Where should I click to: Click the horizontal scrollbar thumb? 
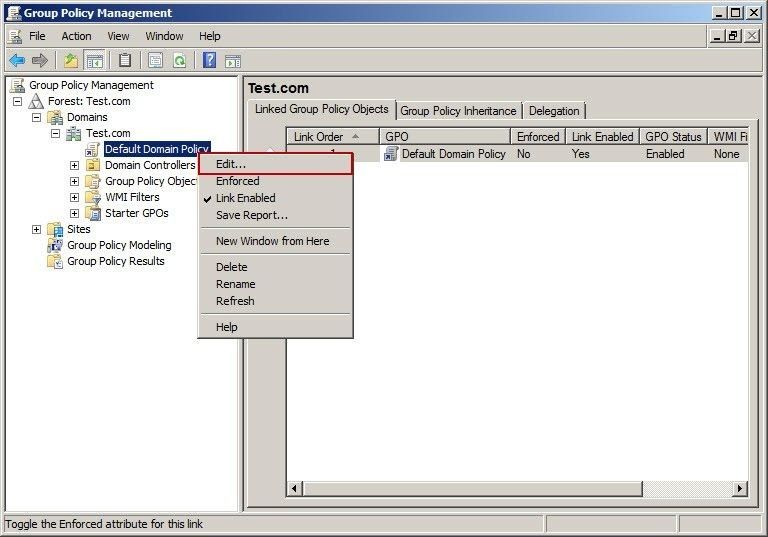tap(472, 488)
